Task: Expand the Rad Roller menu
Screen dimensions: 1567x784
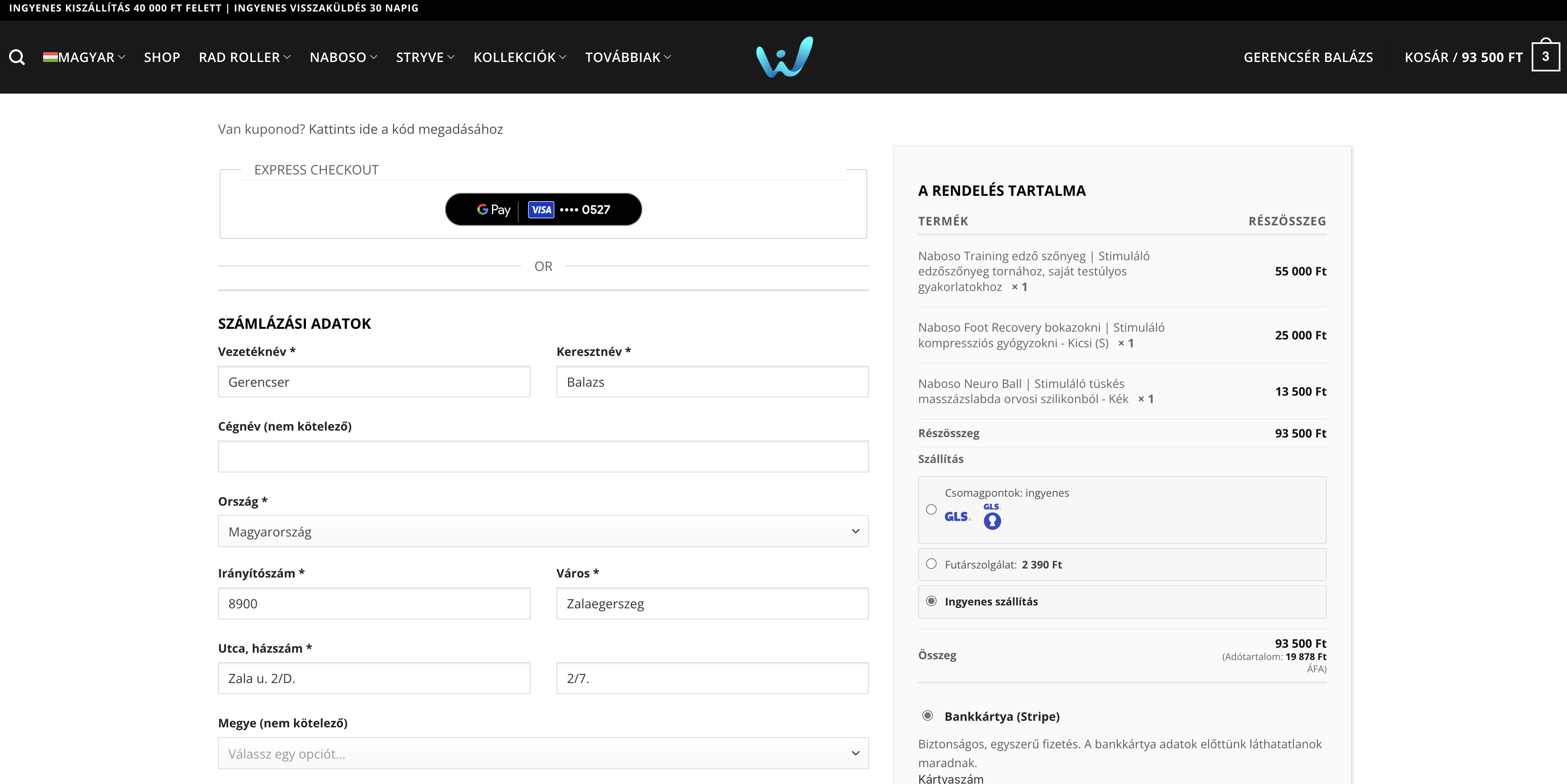Action: tap(245, 57)
